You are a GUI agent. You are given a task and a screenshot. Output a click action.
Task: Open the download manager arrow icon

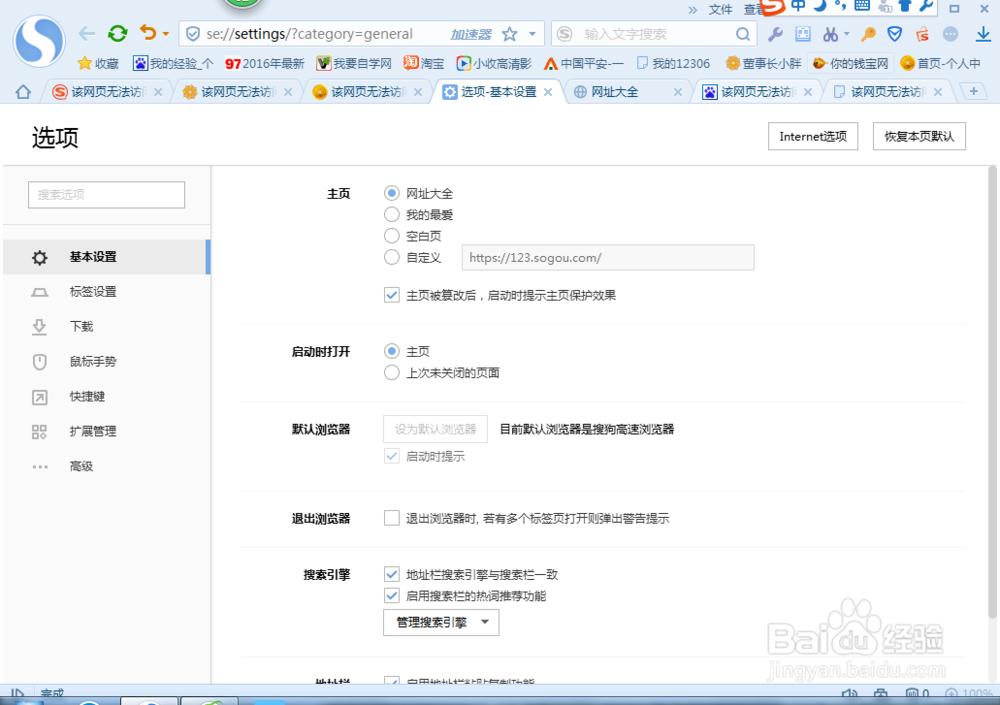click(982, 33)
